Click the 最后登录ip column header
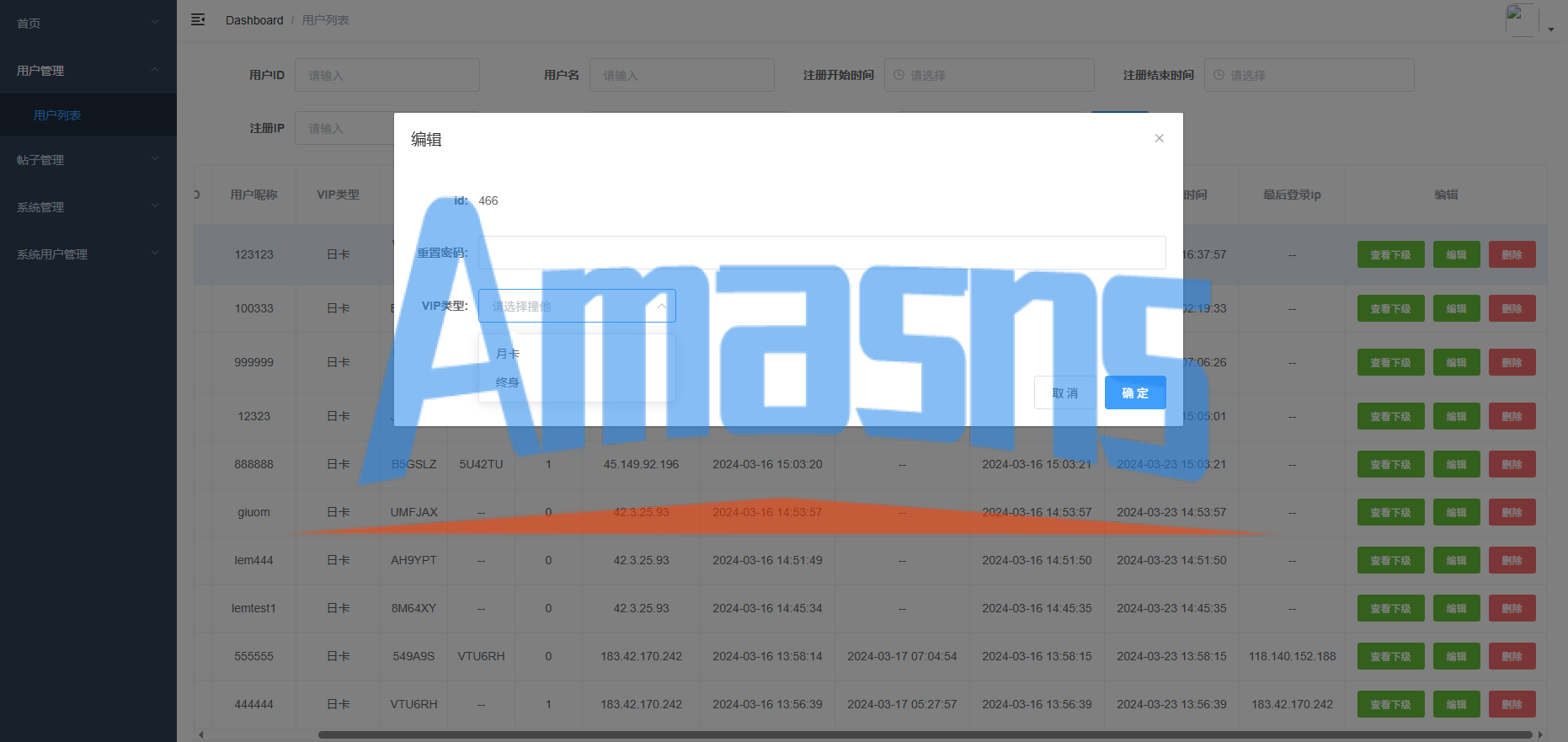The image size is (1568, 742). 1292,195
